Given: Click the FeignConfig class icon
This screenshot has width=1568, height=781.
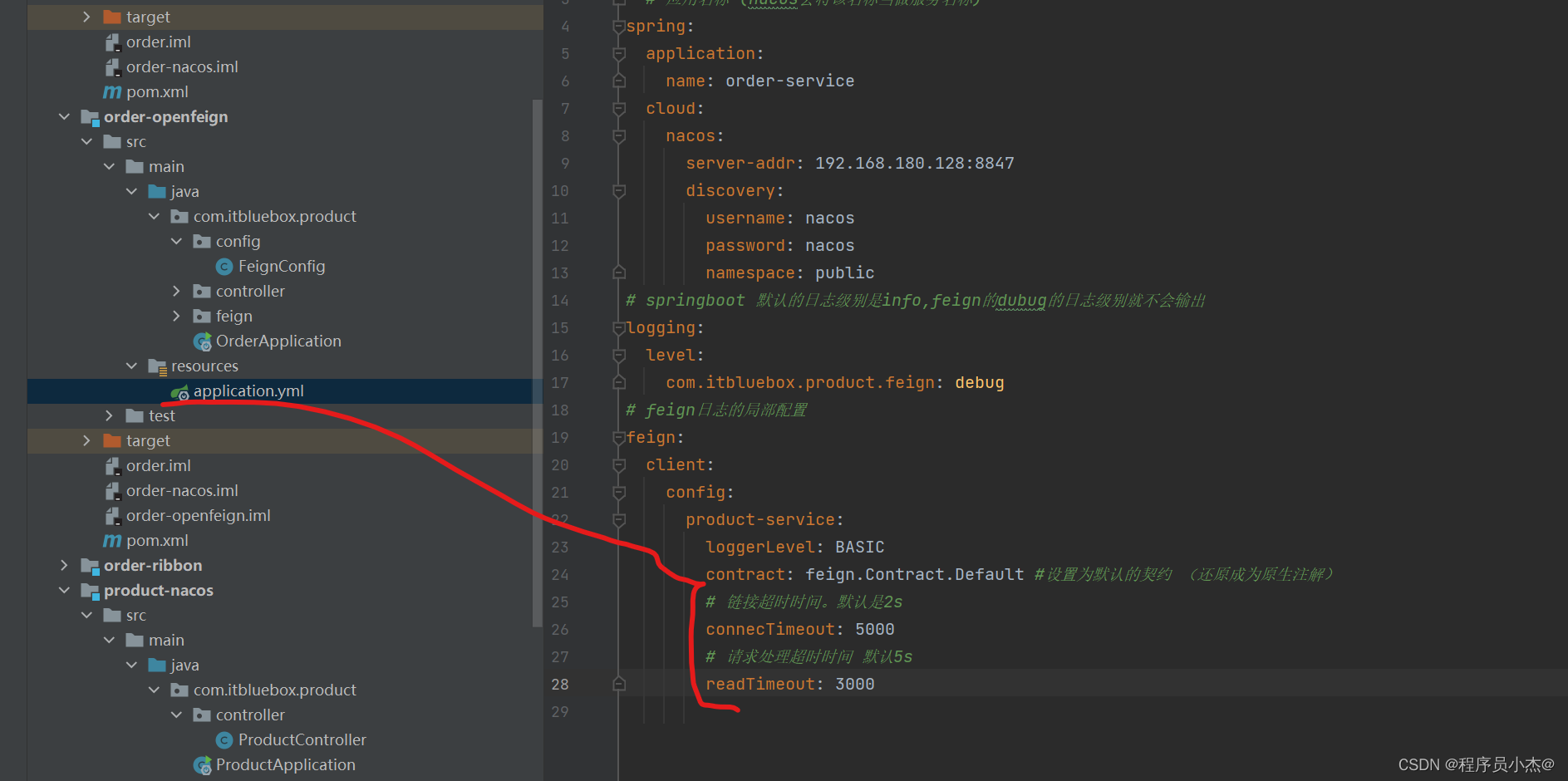Looking at the screenshot, I should 224,267.
